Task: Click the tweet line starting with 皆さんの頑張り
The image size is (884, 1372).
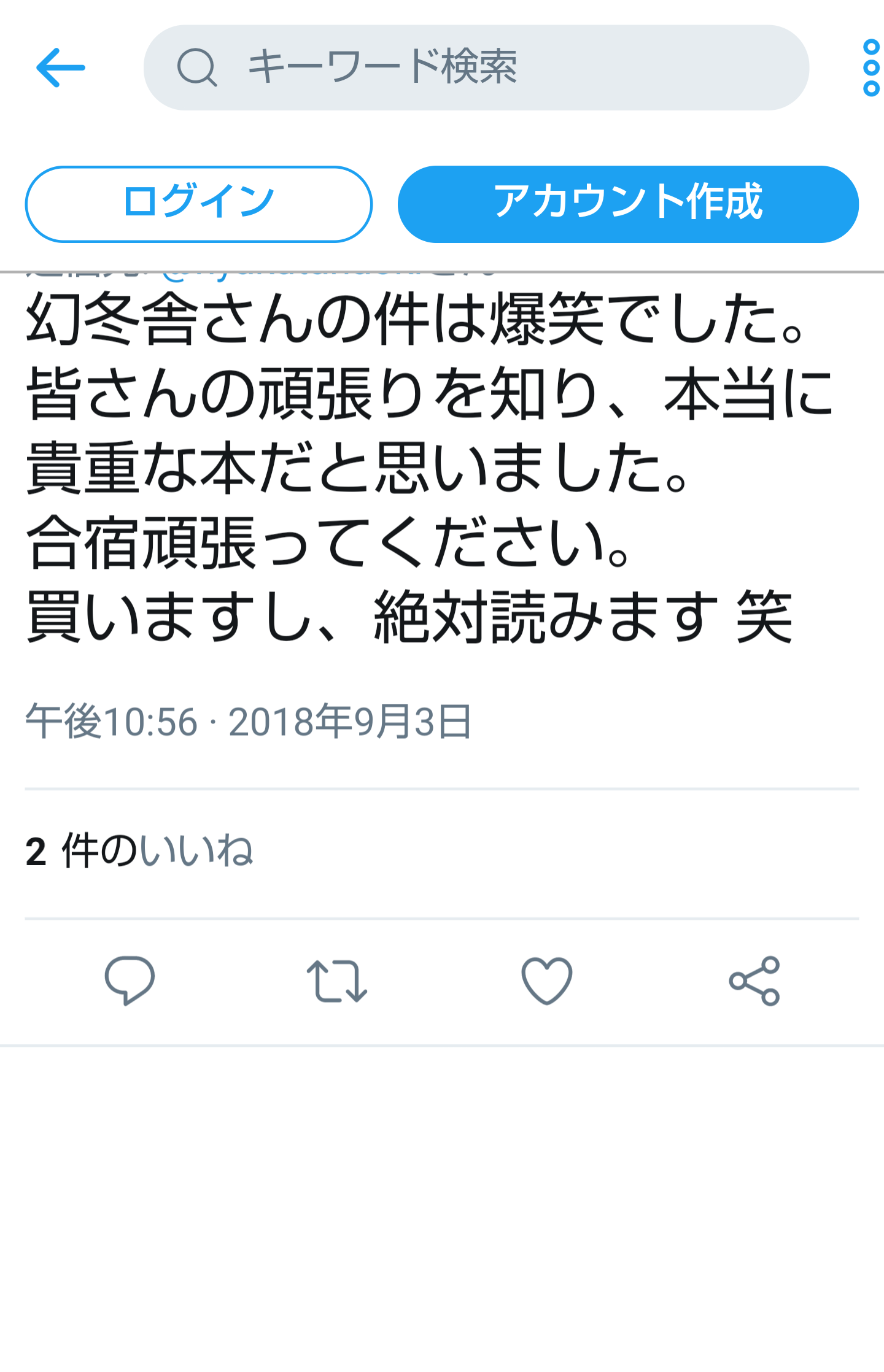Action: (x=430, y=393)
